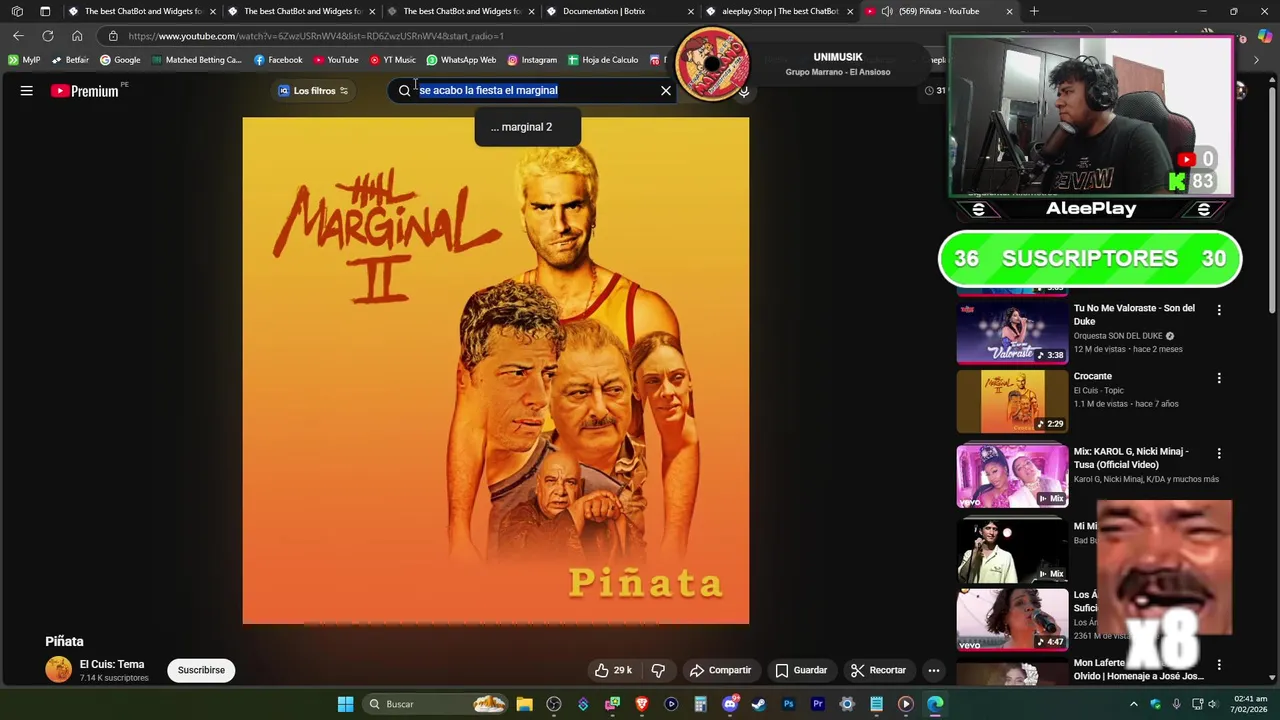Open Microsoft Edge from taskbar
The width and height of the screenshot is (1280, 720).
point(935,704)
